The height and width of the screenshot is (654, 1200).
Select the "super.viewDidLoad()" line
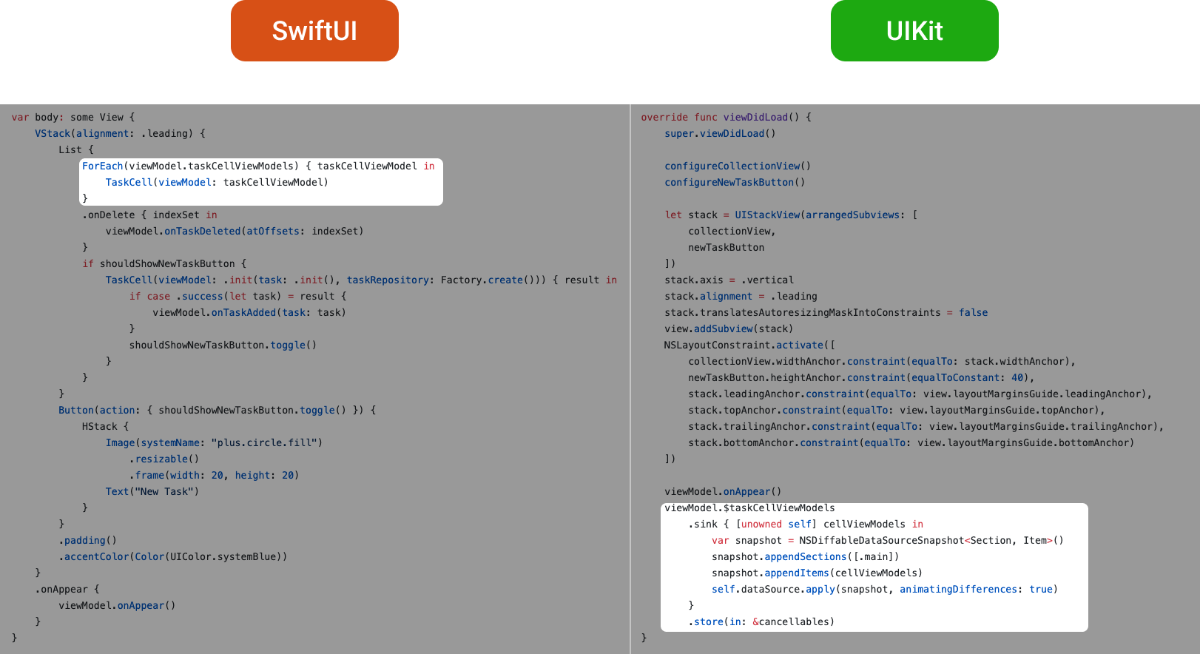click(x=720, y=133)
